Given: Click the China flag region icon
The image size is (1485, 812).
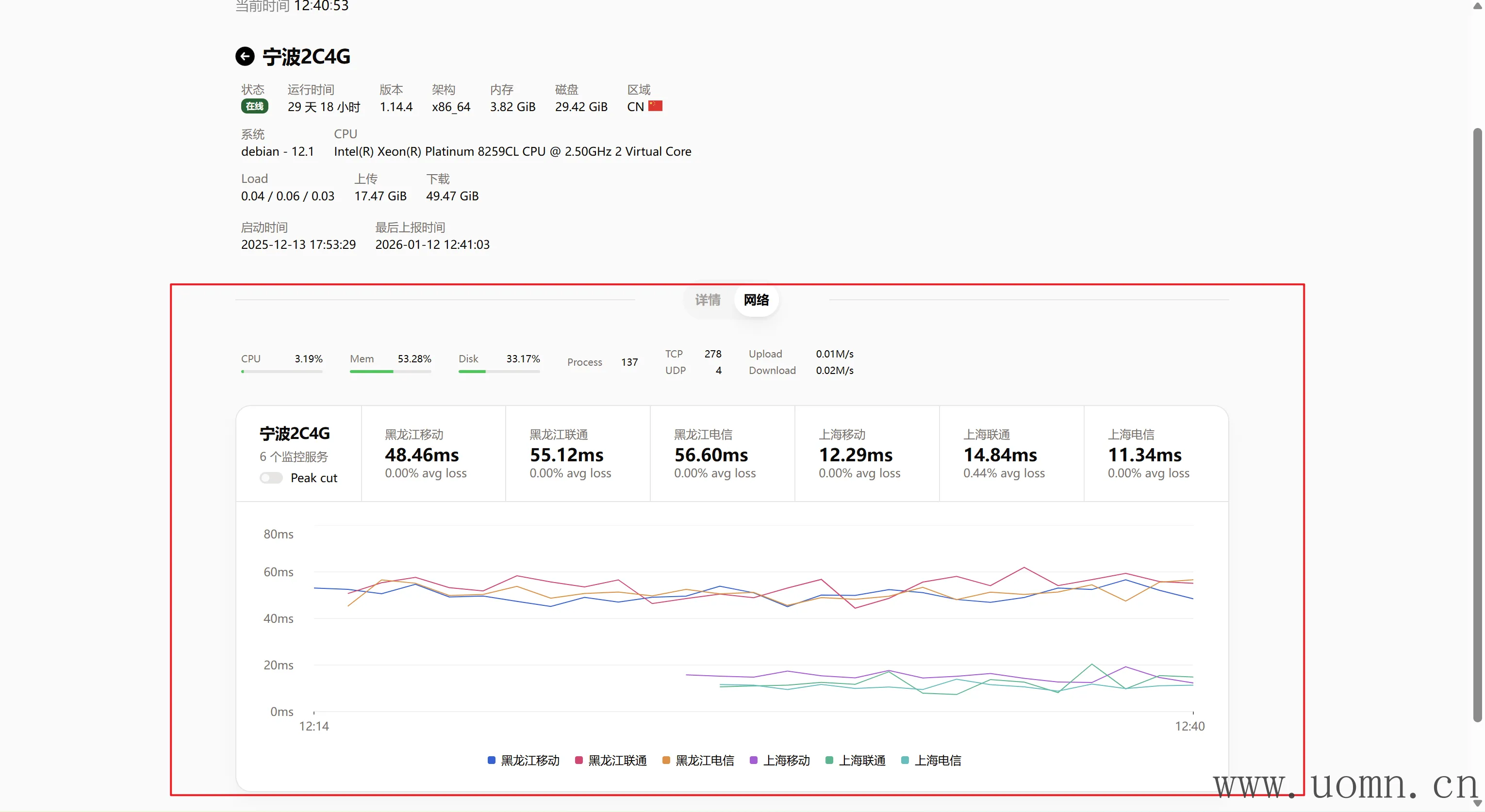Looking at the screenshot, I should 655,106.
